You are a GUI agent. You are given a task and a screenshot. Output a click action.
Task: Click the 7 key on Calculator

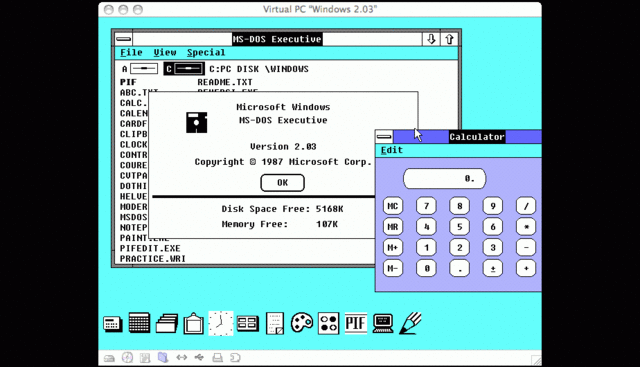[x=426, y=206]
